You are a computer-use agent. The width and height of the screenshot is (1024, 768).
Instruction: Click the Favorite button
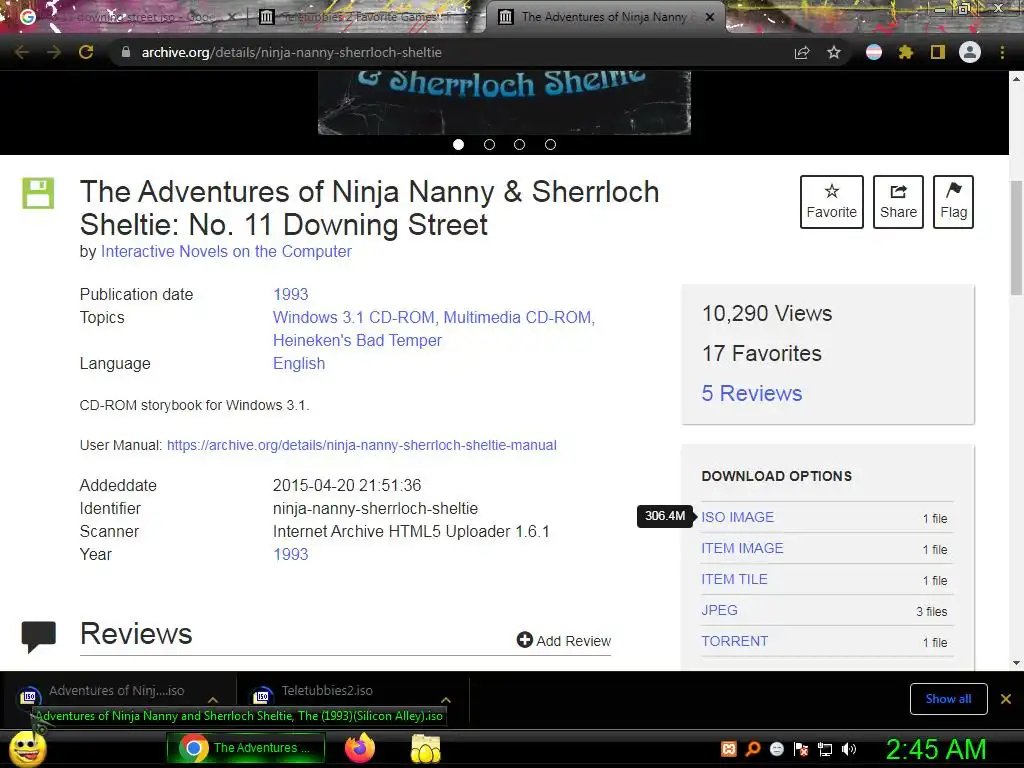(831, 202)
